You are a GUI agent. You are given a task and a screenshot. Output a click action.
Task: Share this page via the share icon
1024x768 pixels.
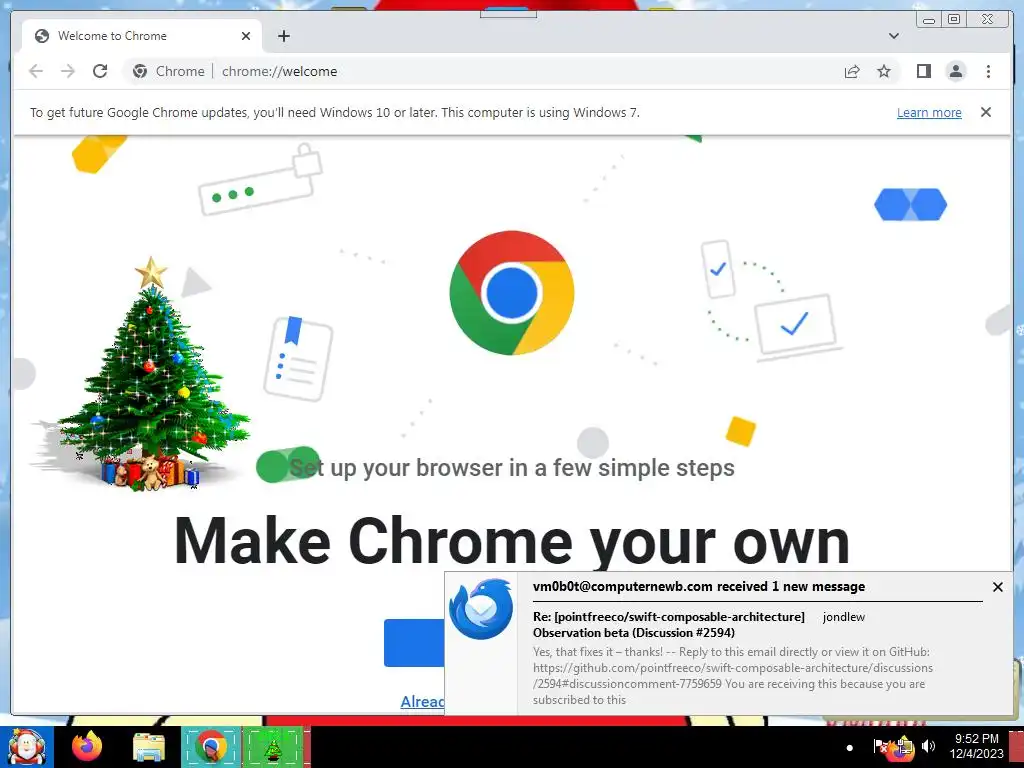pos(852,71)
